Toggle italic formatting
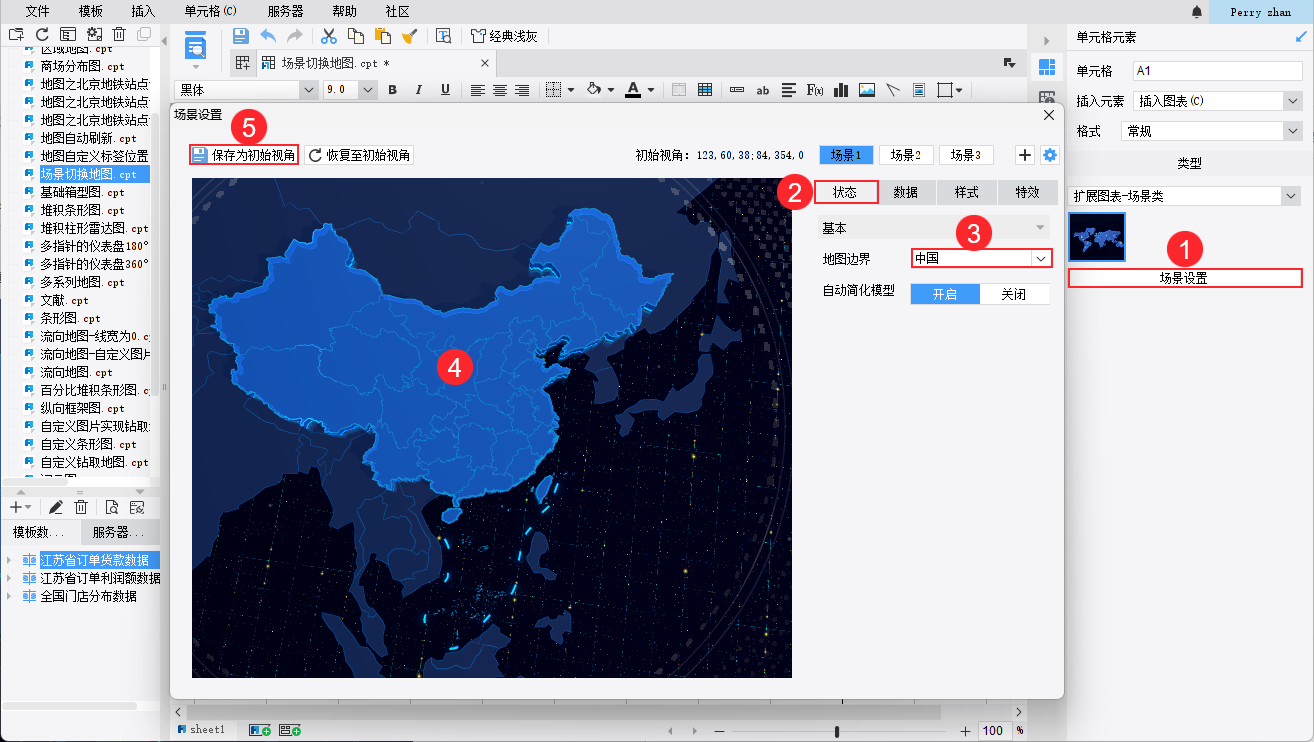1314x742 pixels. click(x=419, y=90)
